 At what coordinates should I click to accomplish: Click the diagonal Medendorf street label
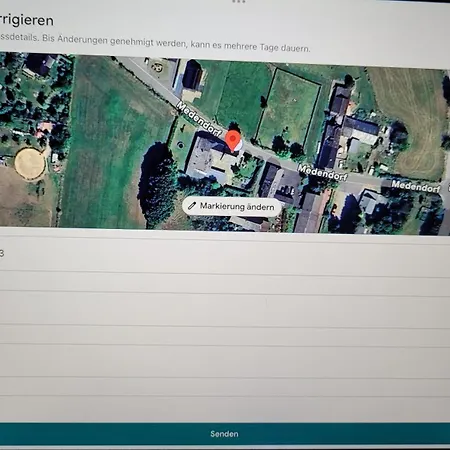199,119
